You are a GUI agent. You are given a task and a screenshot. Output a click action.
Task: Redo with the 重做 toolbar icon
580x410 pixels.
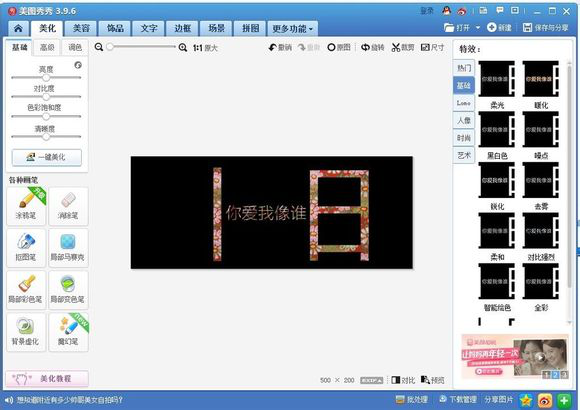coord(309,47)
